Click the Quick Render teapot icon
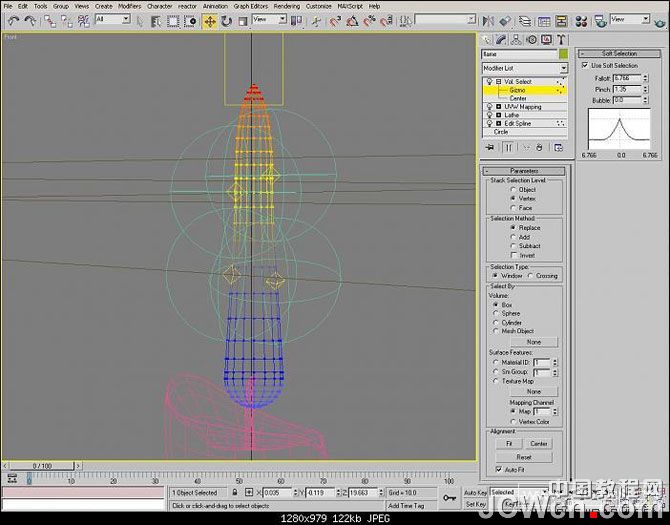This screenshot has height=525, width=670. 660,21
